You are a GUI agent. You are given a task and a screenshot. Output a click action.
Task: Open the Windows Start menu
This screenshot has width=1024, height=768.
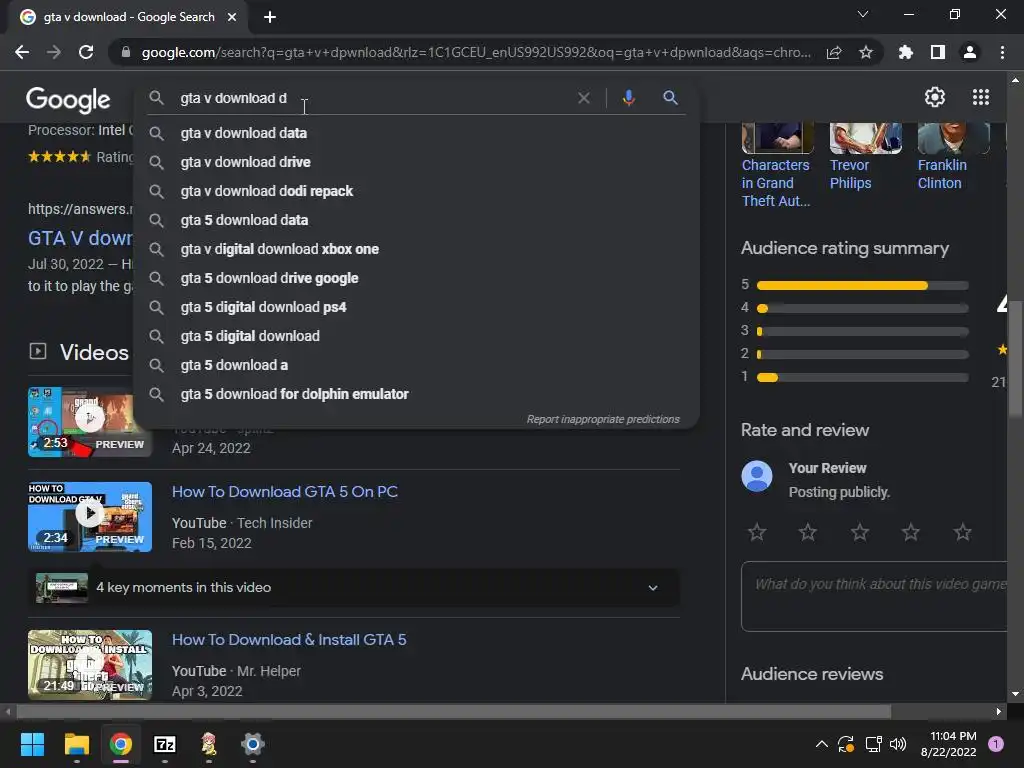32,744
